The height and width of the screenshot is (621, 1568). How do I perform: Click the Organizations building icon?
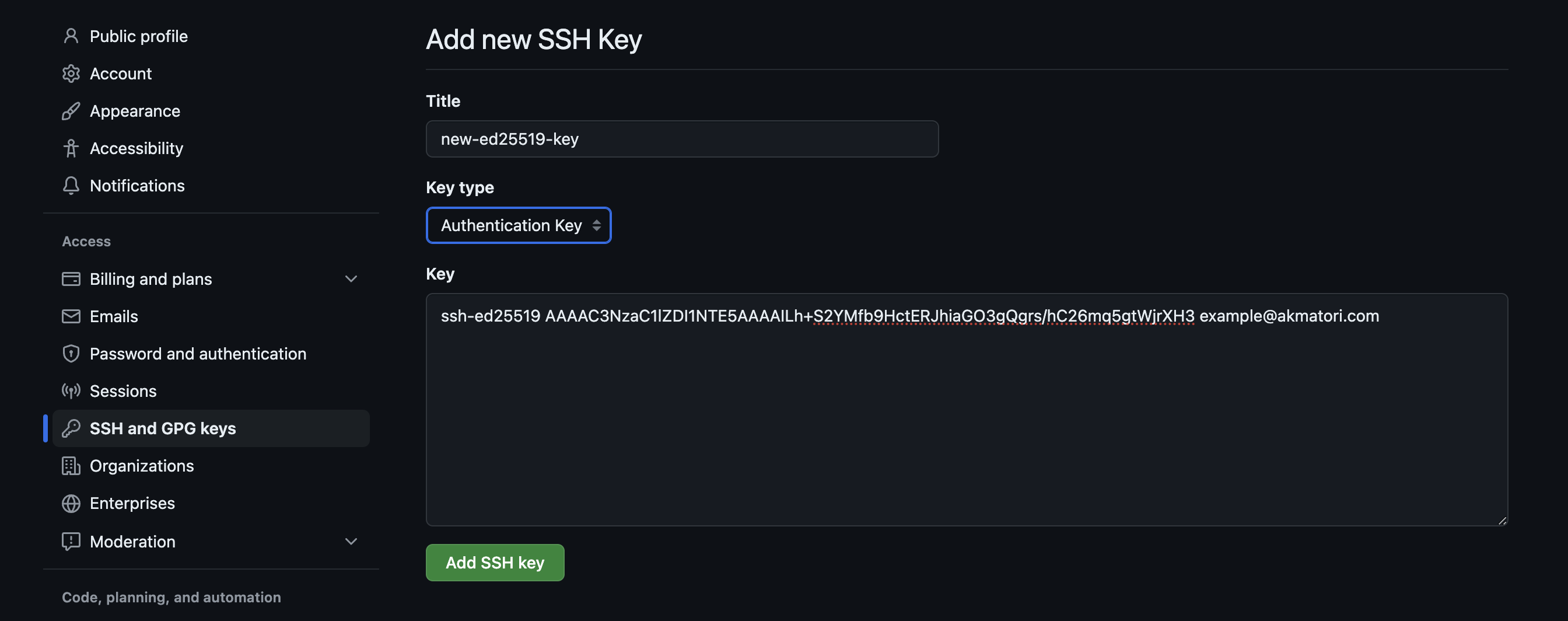[x=71, y=466]
